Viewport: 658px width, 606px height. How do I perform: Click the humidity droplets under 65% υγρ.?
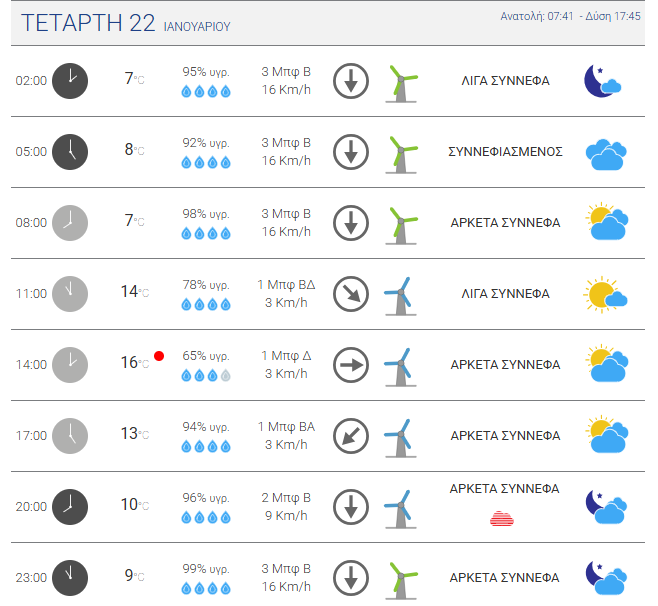pos(206,375)
